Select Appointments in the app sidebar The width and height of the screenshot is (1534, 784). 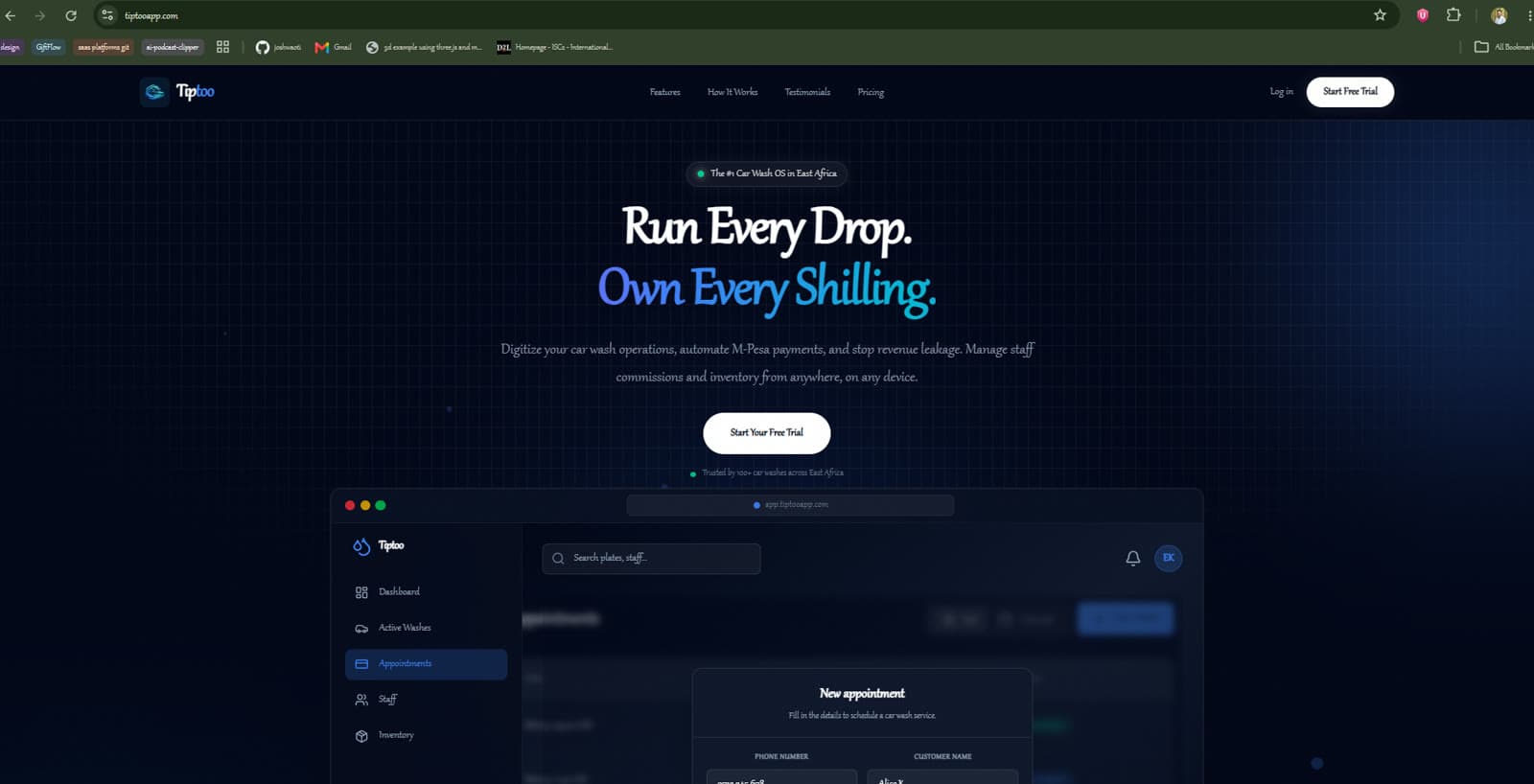click(426, 664)
